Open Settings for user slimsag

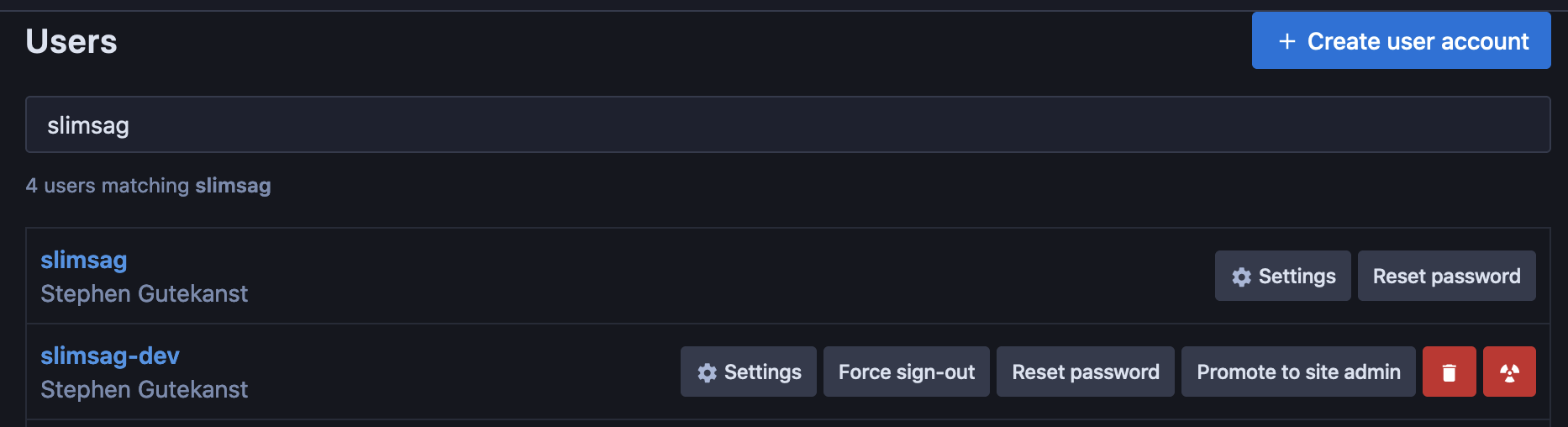pos(1282,276)
